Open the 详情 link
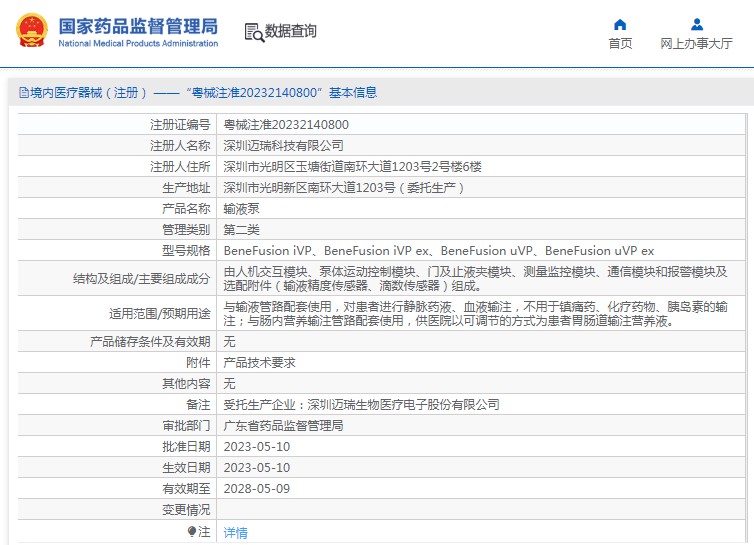This screenshot has width=754, height=545. 236,532
